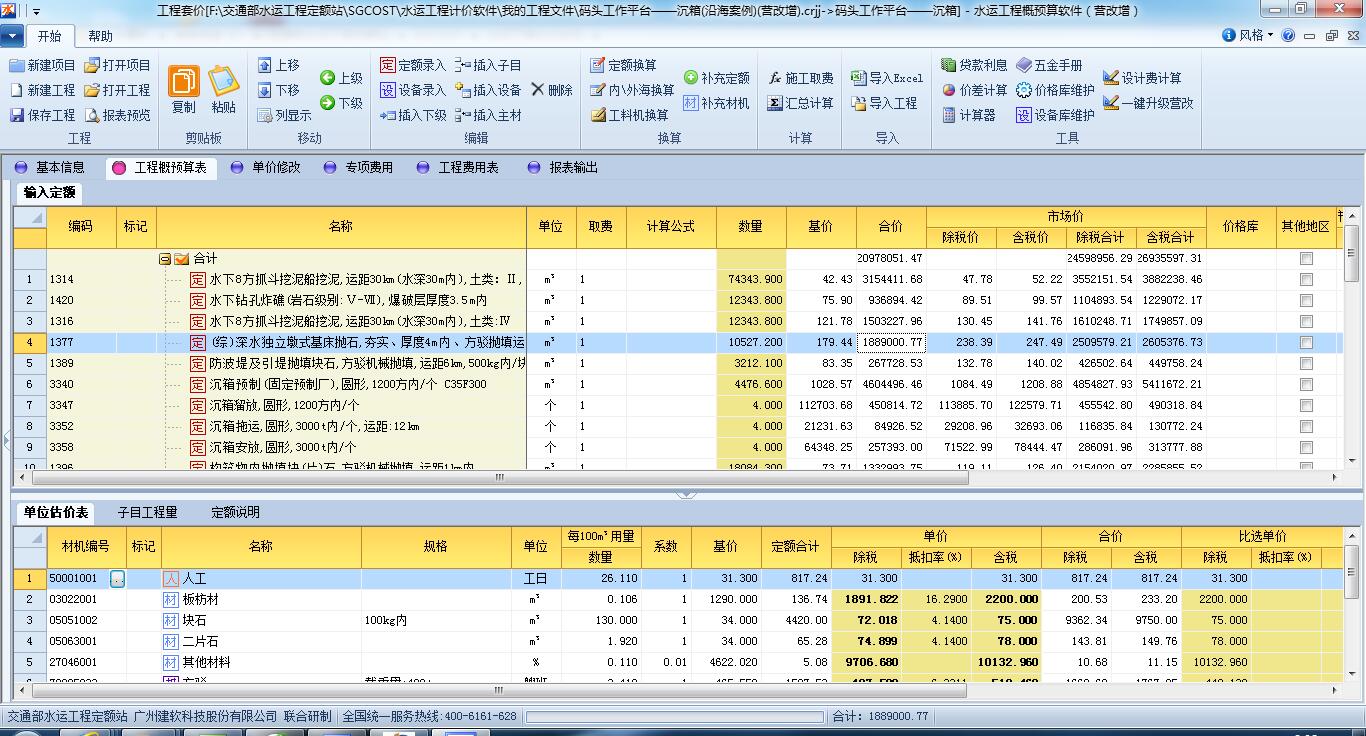The image size is (1366, 736).
Task: Switch to the 帮助 ribbon tab
Action: click(100, 36)
